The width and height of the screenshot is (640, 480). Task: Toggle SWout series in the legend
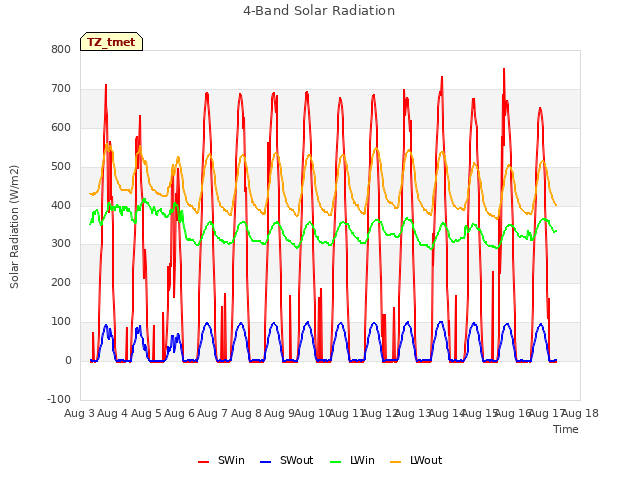point(287,460)
